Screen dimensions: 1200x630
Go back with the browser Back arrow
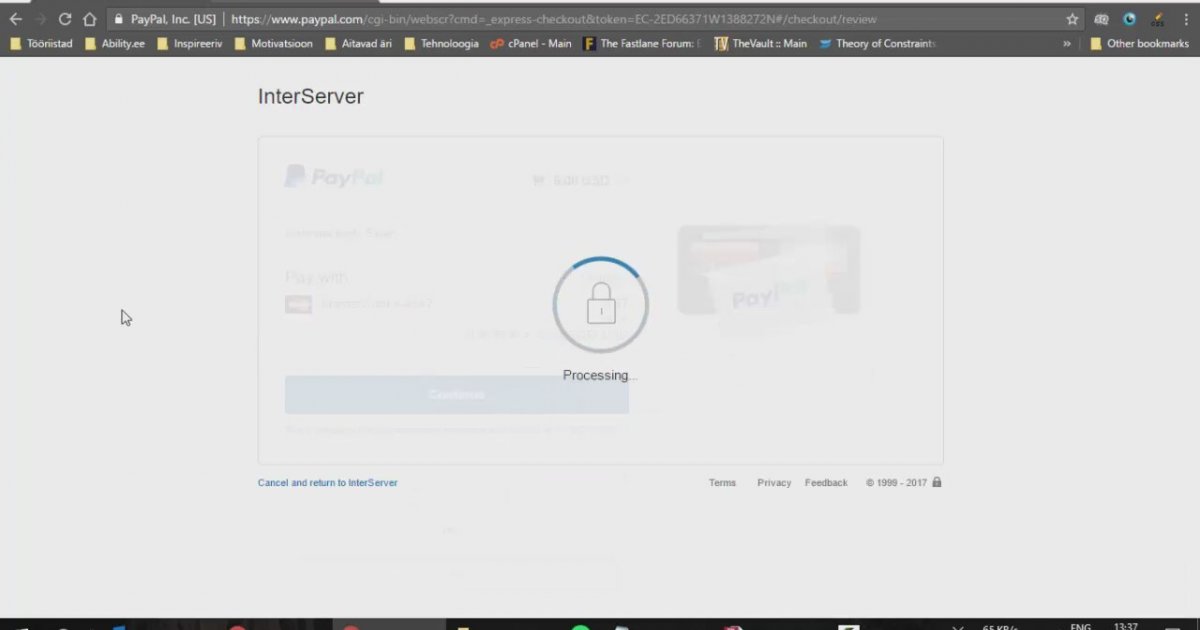tap(16, 19)
